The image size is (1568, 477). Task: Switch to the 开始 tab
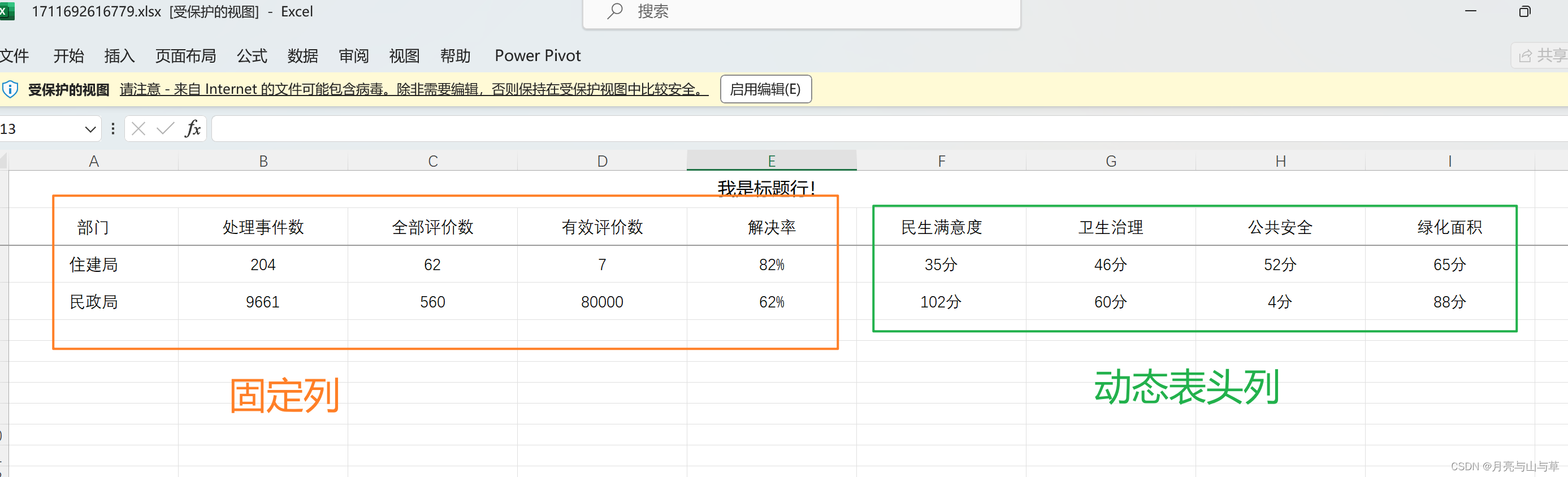(x=68, y=56)
